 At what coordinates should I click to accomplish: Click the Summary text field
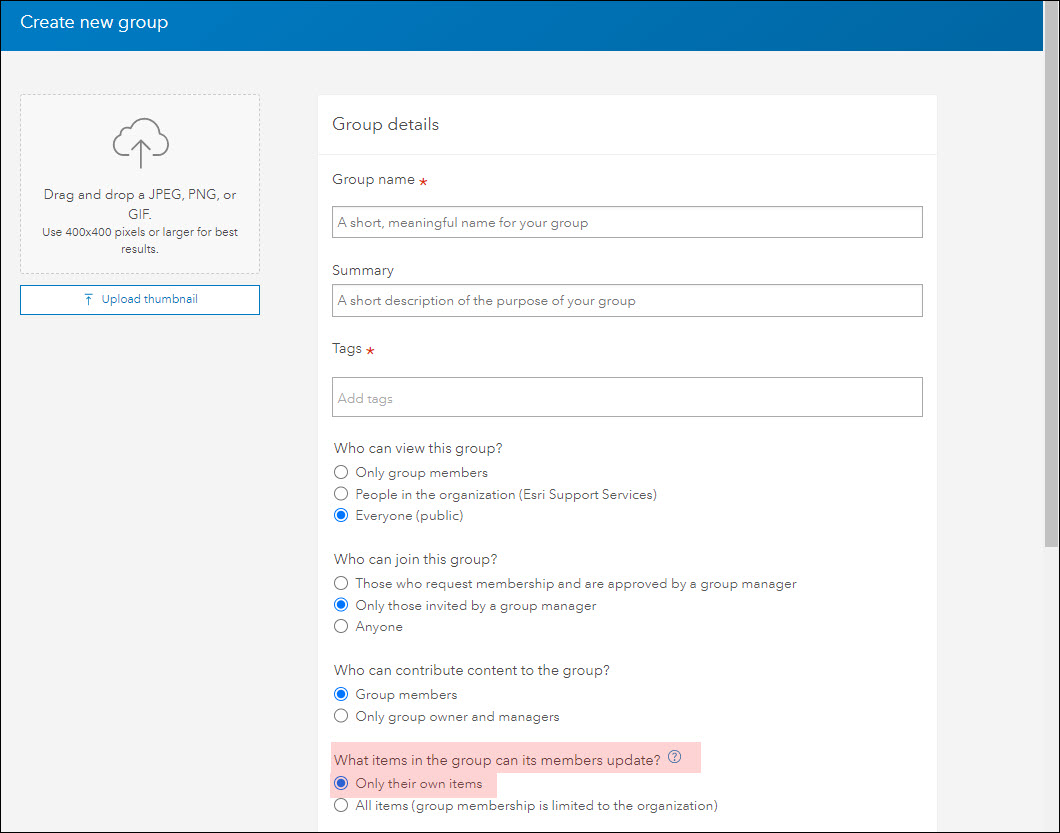(627, 300)
